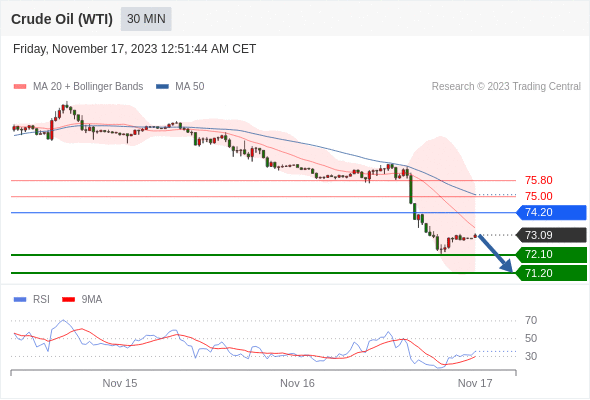Click the red 75.80 resistance label

pyautogui.click(x=538, y=180)
